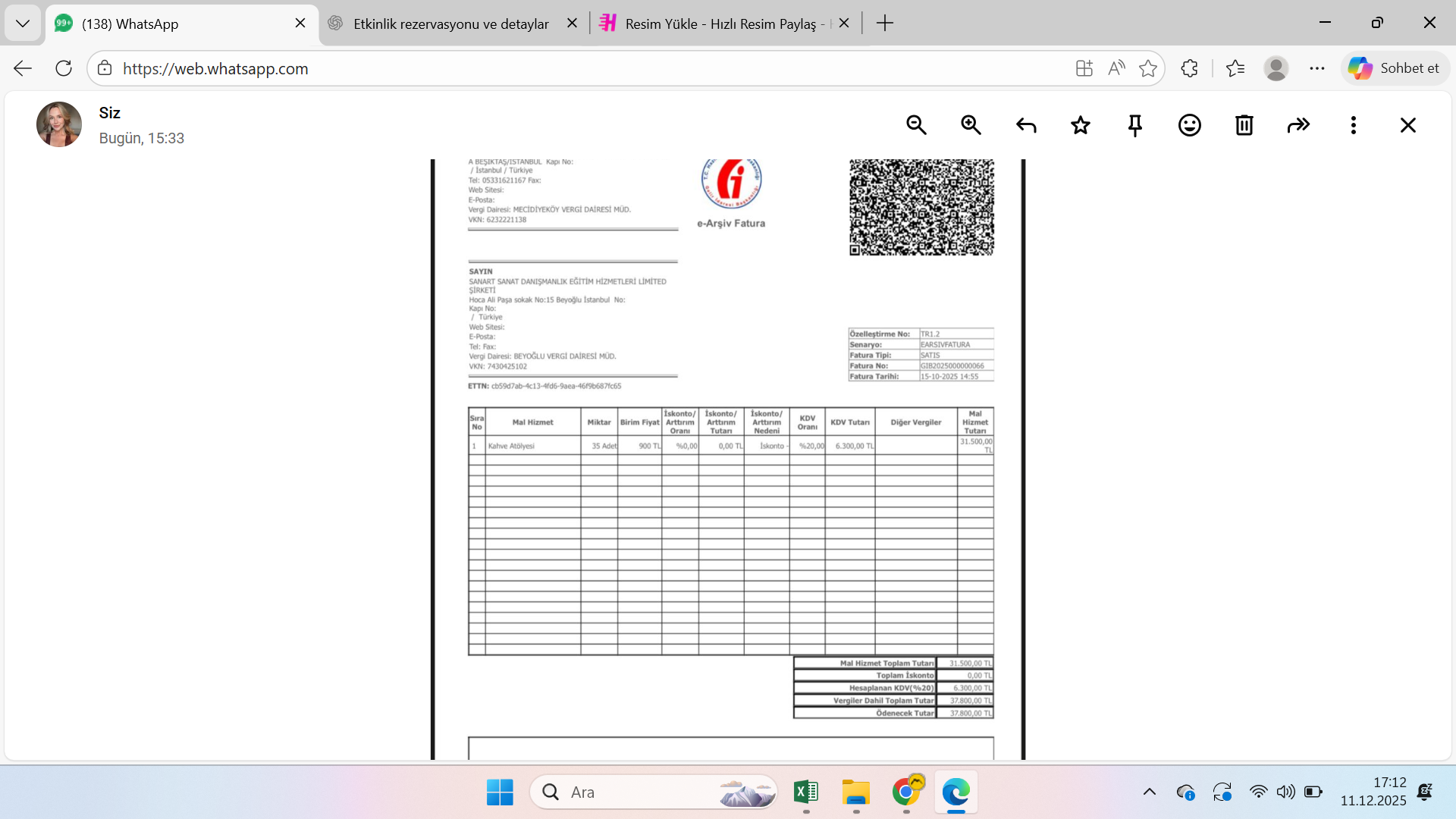Add this page to favorites
The image size is (1456, 819).
click(1148, 68)
